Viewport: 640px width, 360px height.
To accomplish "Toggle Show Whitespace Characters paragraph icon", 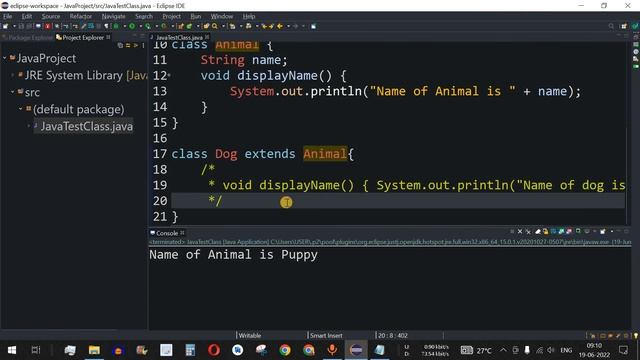I will (106, 26).
